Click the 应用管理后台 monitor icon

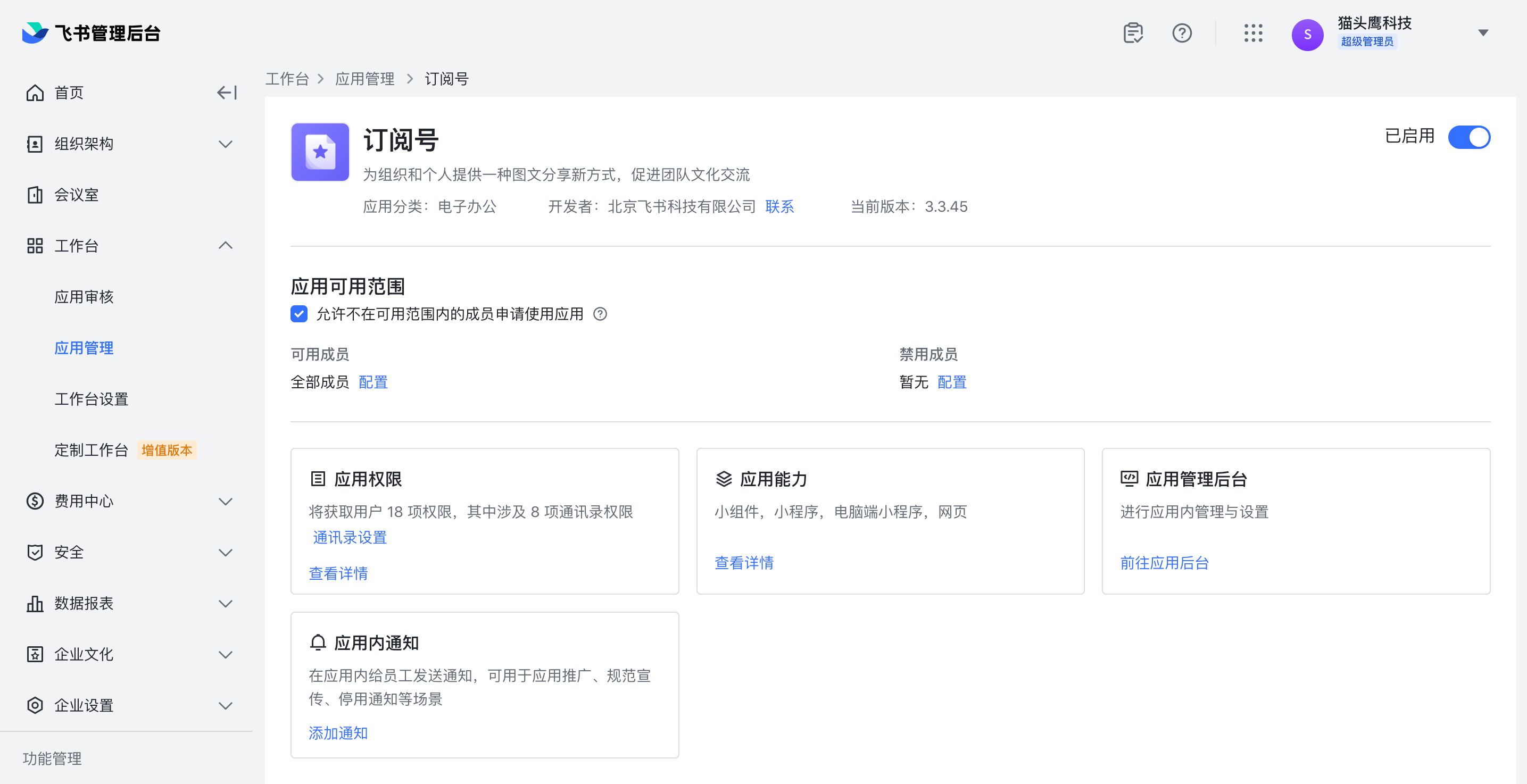click(1129, 478)
